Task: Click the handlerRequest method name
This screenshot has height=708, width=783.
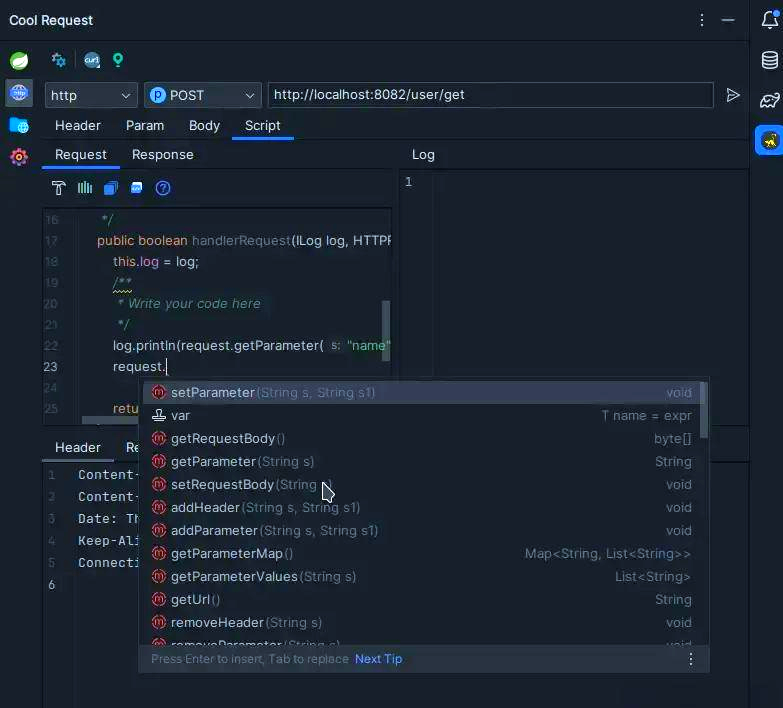Action: (x=241, y=241)
